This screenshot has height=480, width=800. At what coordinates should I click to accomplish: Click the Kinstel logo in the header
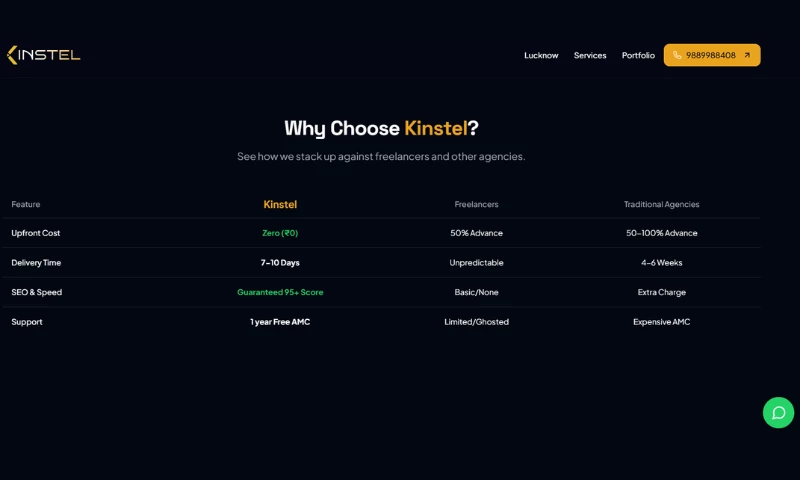(44, 55)
